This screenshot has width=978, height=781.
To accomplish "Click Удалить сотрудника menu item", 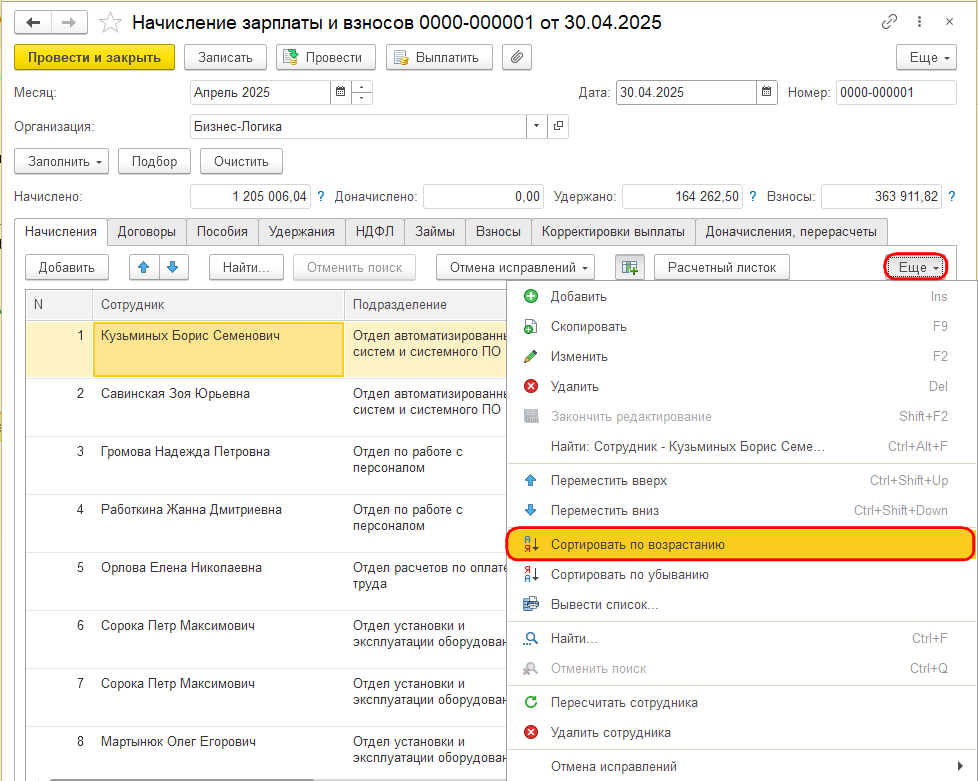I will [x=742, y=732].
